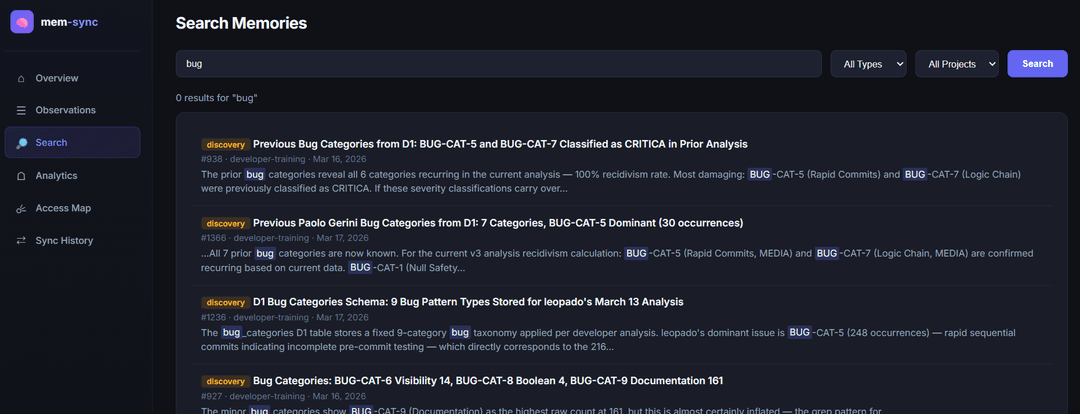Click the Observations list icon

coord(21,110)
